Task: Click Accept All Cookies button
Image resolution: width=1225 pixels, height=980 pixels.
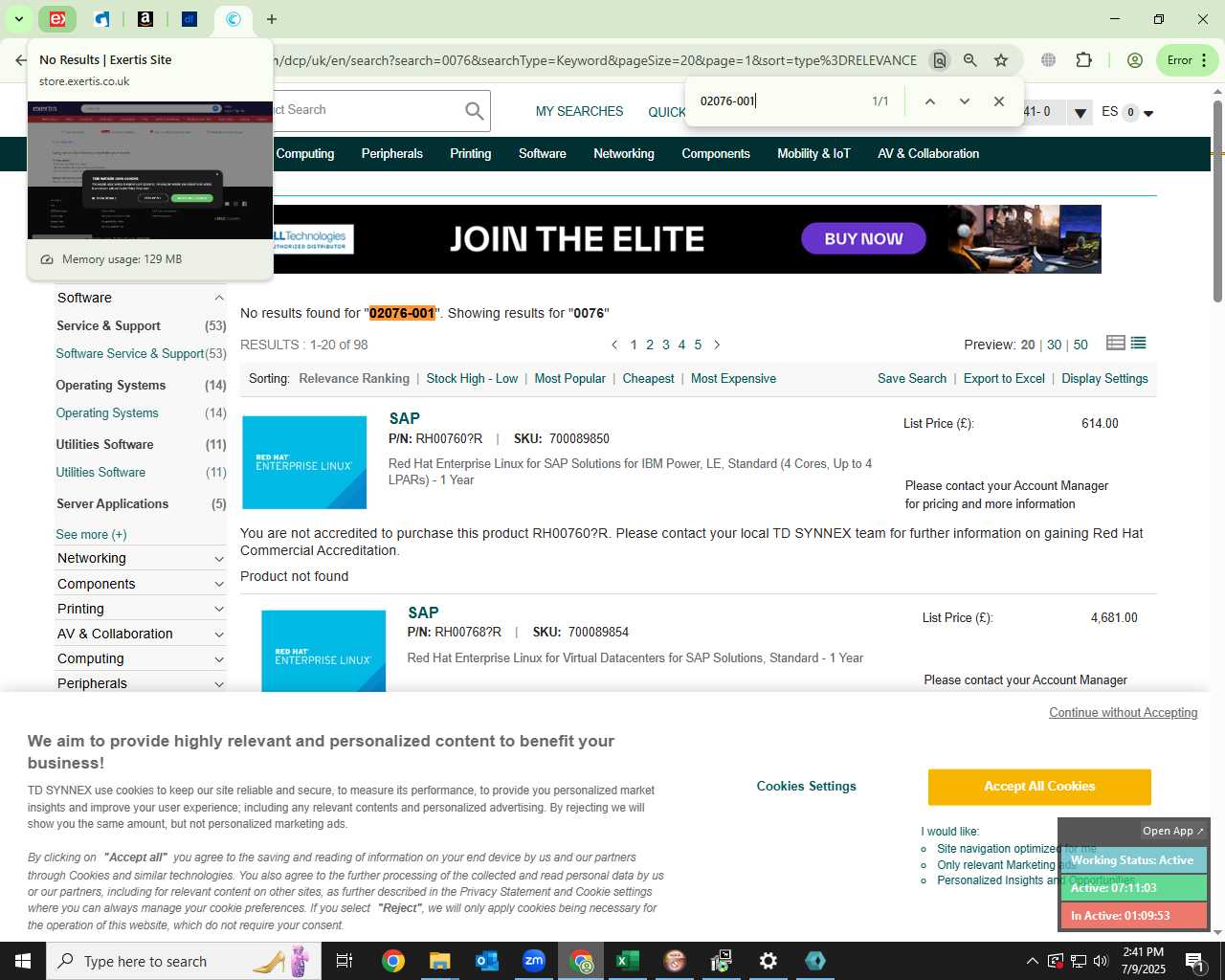Action: point(1039,787)
